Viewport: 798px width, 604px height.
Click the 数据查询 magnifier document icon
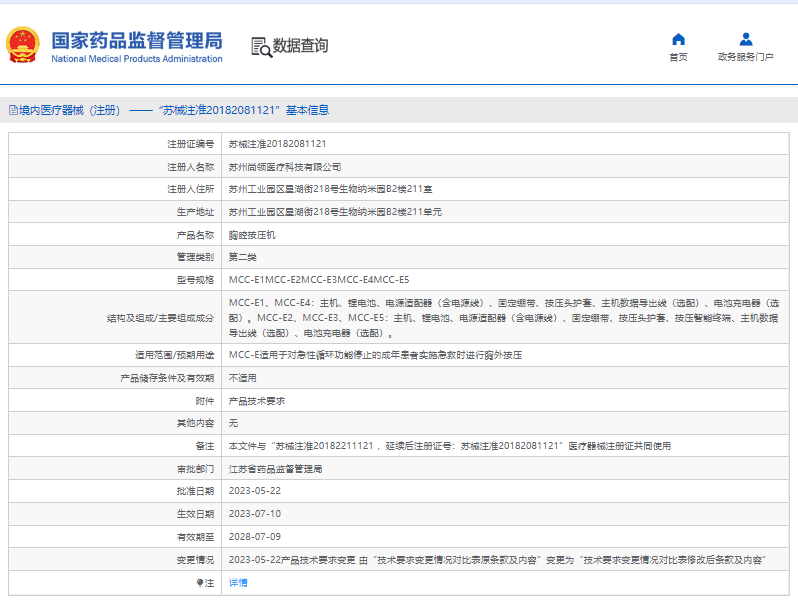click(x=260, y=46)
